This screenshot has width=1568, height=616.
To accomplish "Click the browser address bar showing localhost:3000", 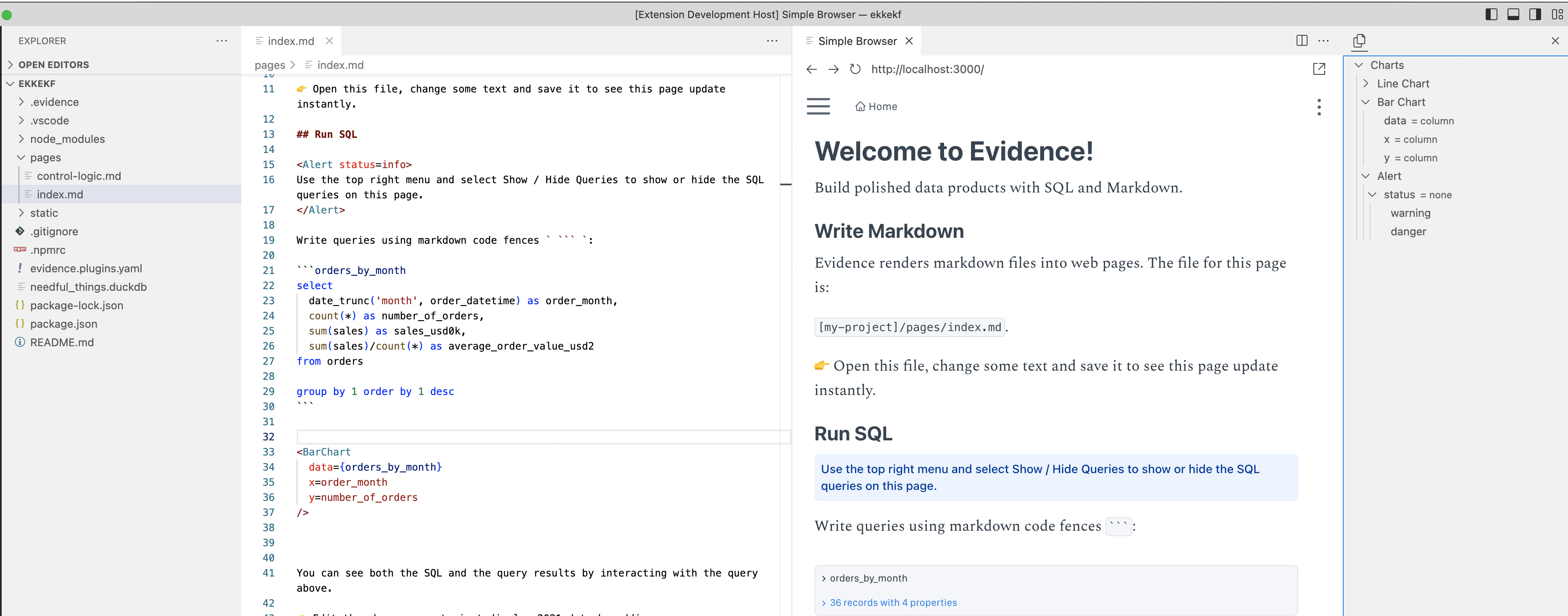I will pos(927,69).
